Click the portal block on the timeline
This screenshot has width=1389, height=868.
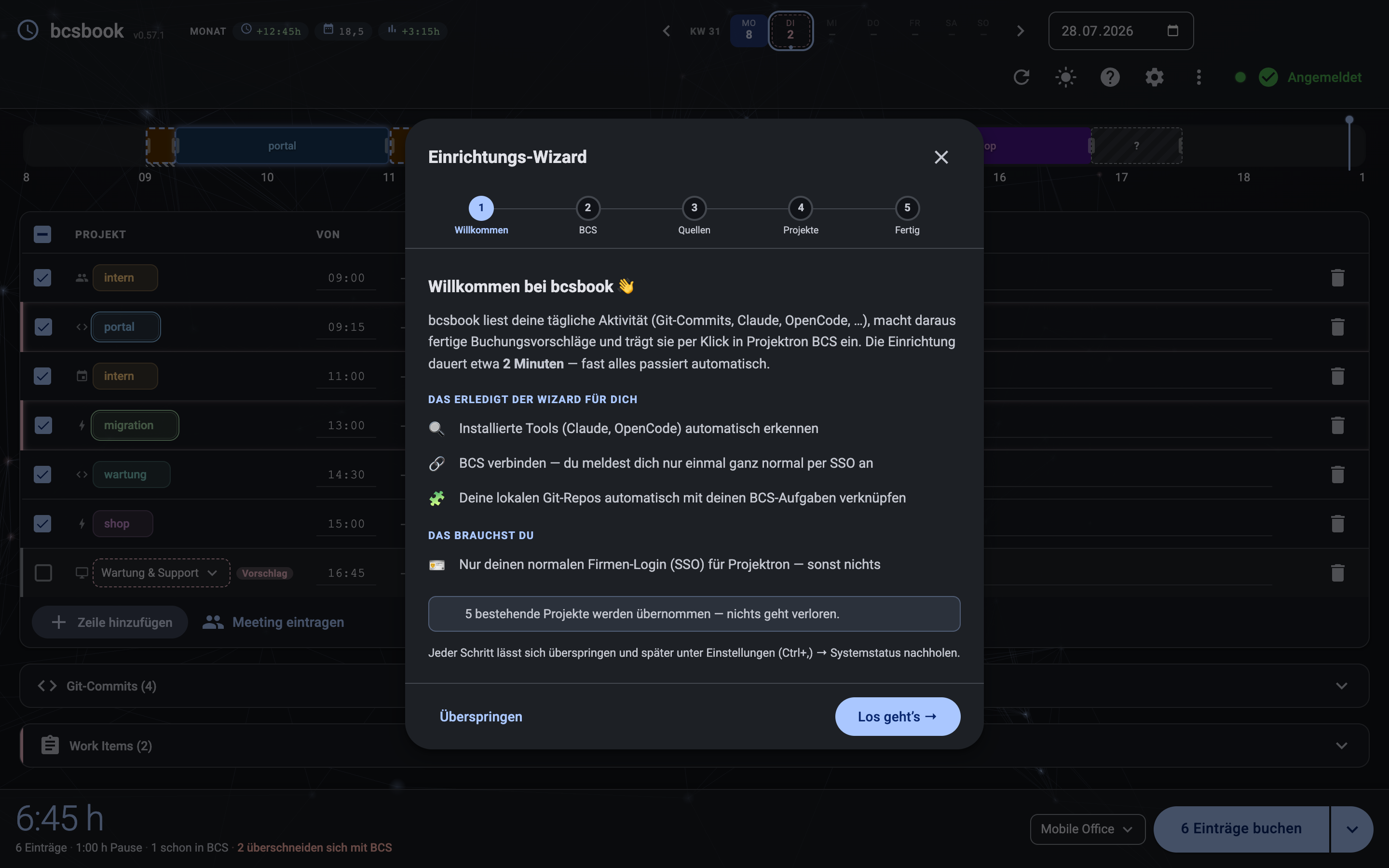click(x=282, y=146)
